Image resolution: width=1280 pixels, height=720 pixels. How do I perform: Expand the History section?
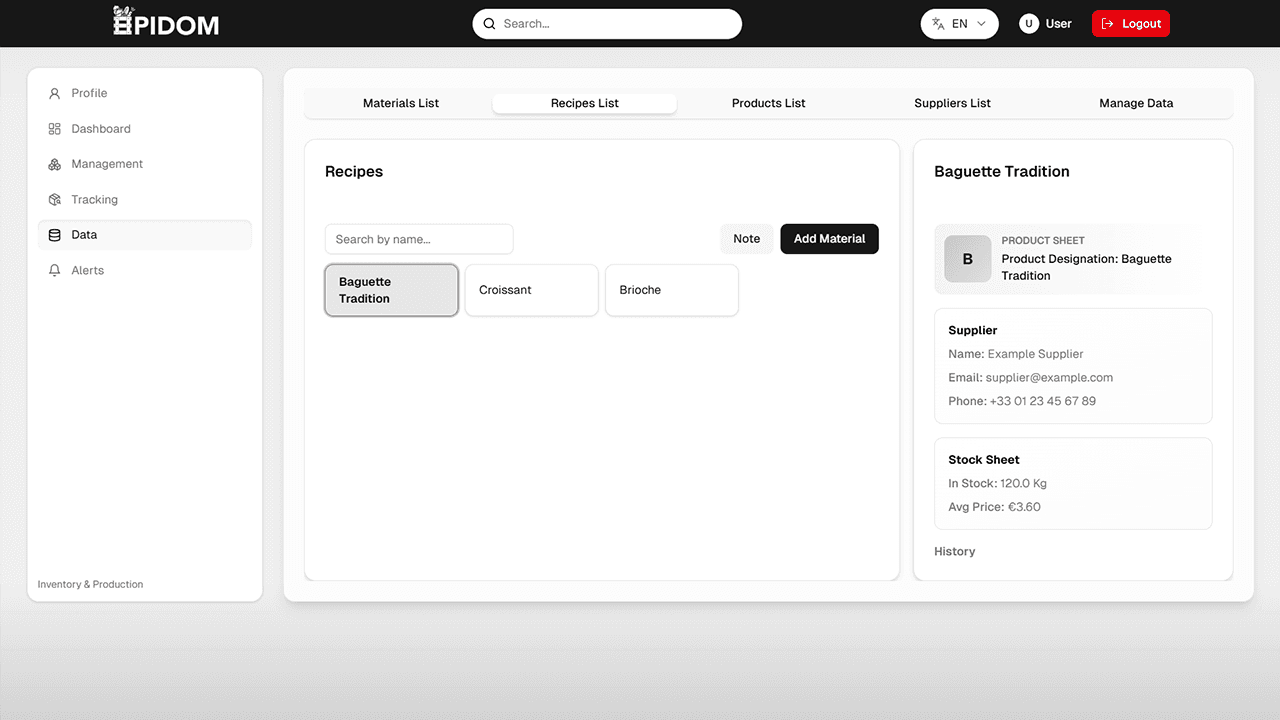point(954,551)
